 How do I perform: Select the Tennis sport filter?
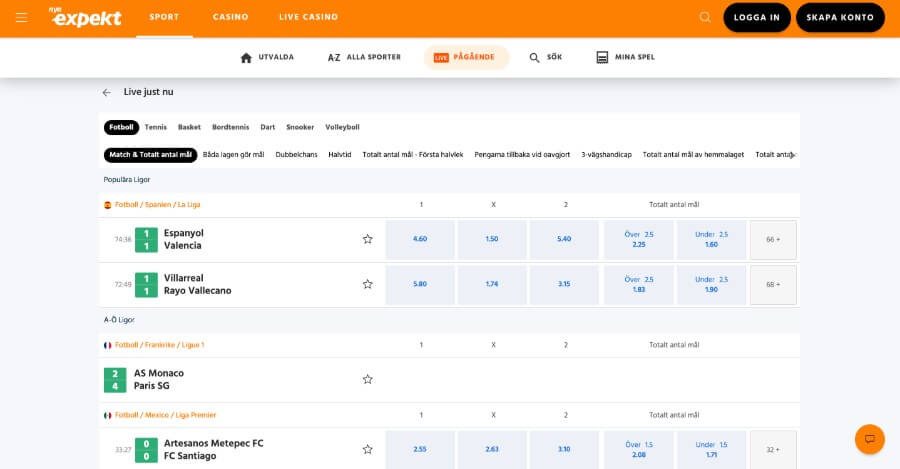click(x=156, y=127)
